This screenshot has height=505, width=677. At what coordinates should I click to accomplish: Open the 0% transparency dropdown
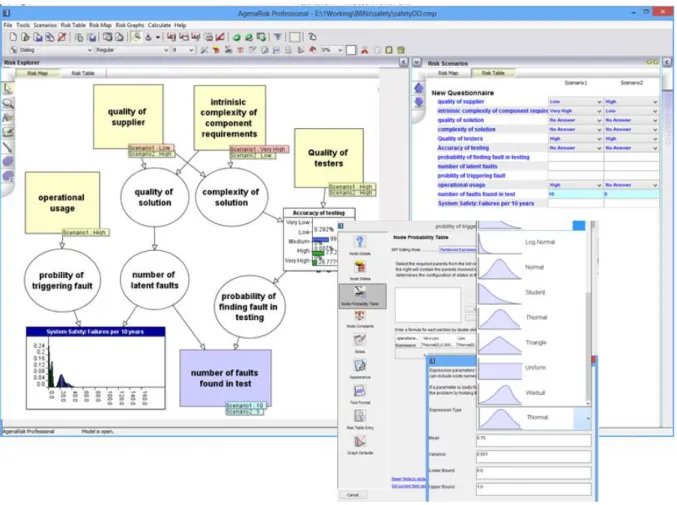pyautogui.click(x=332, y=50)
